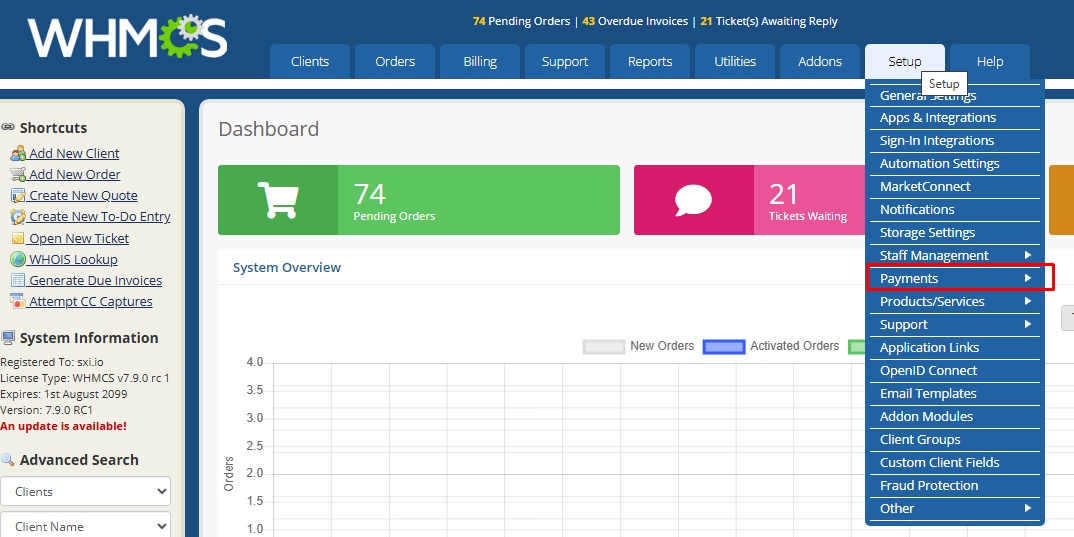Click the Add New Client person icon
1074x537 pixels.
pos(18,153)
